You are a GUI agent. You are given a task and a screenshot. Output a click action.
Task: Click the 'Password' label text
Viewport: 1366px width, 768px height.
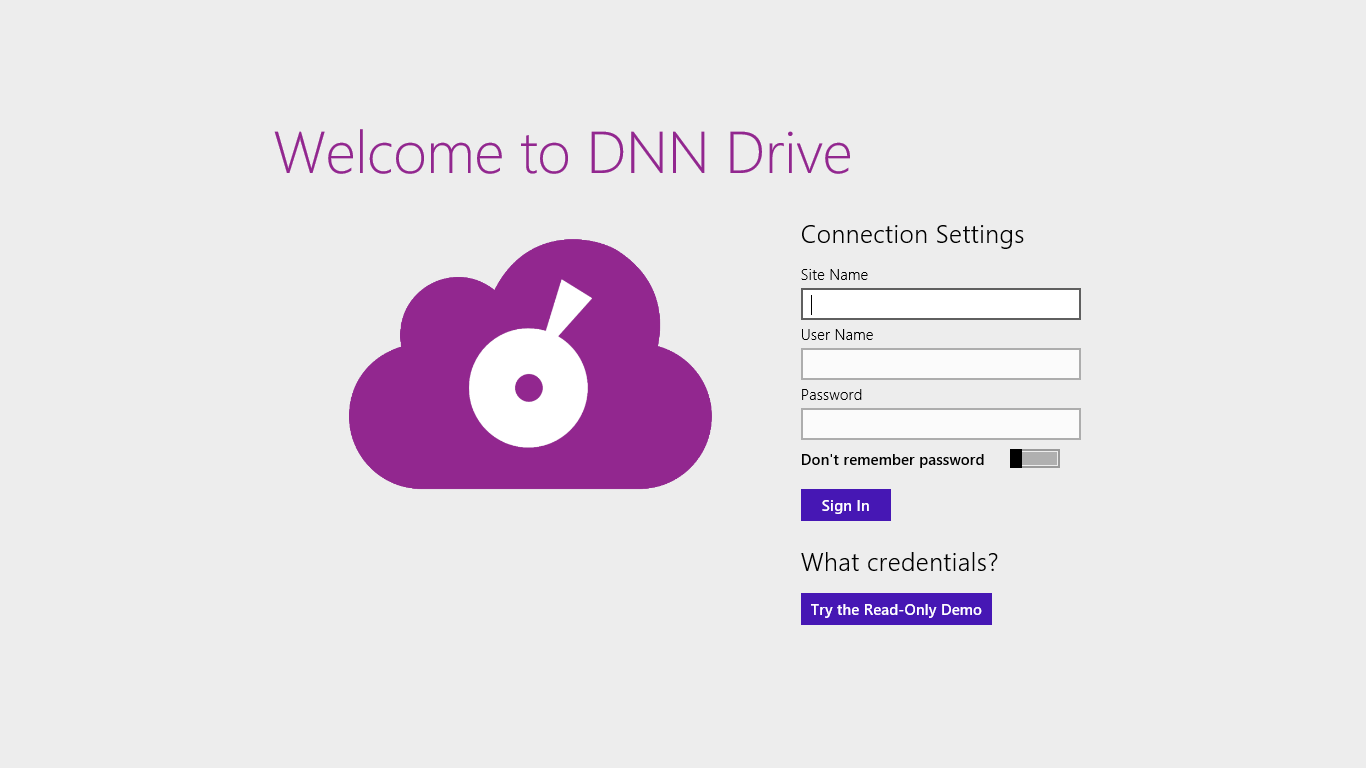832,395
